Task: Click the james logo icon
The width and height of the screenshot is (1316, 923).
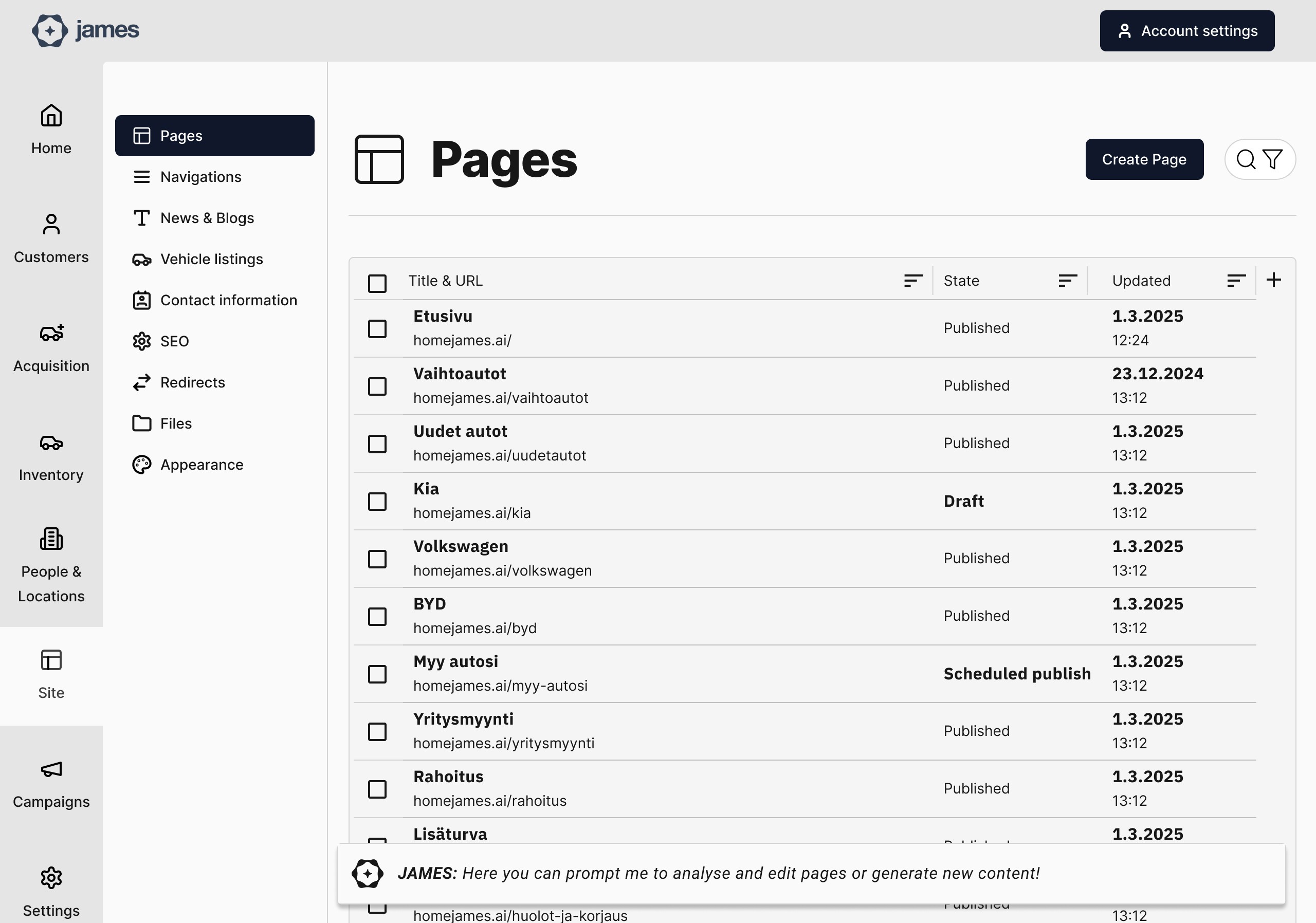Action: click(x=50, y=30)
